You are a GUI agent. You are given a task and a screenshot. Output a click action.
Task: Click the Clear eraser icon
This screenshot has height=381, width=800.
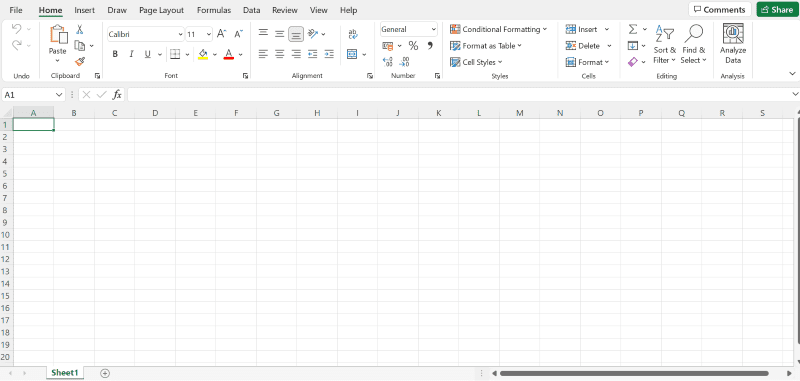(x=633, y=61)
